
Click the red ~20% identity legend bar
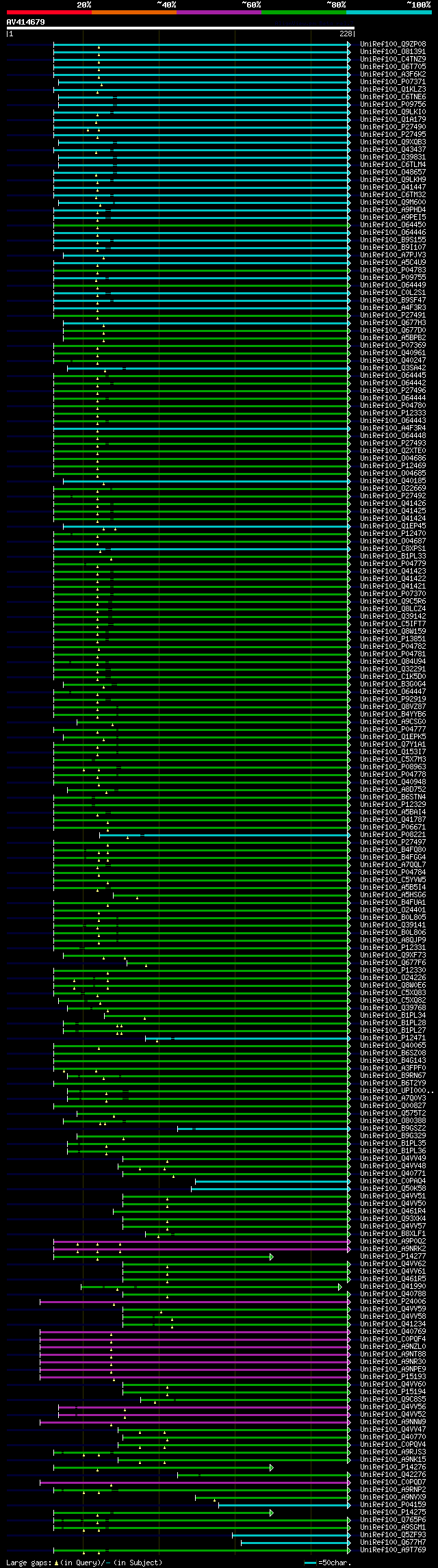pyautogui.click(x=49, y=12)
